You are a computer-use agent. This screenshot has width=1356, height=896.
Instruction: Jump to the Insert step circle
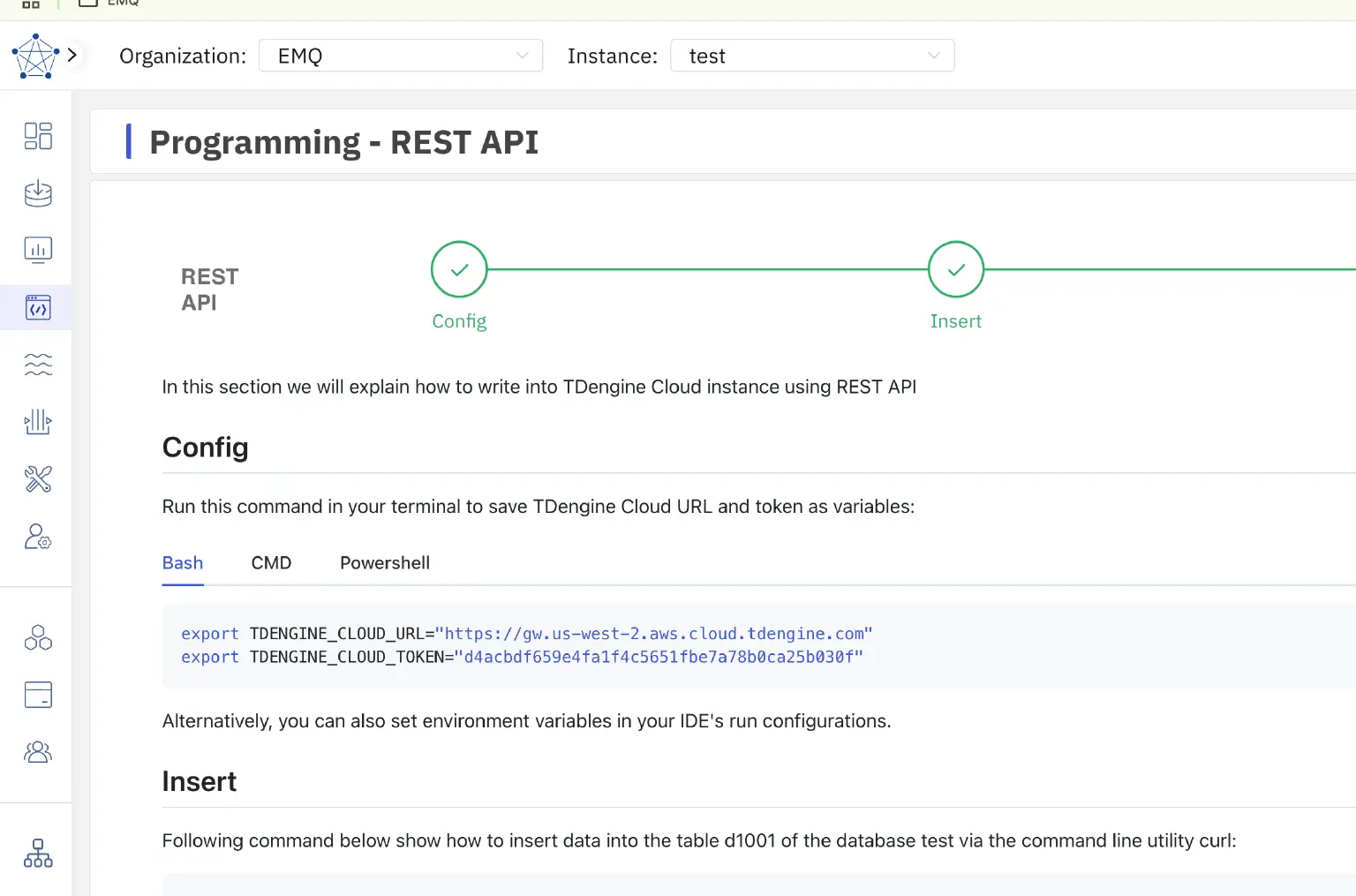[955, 270]
